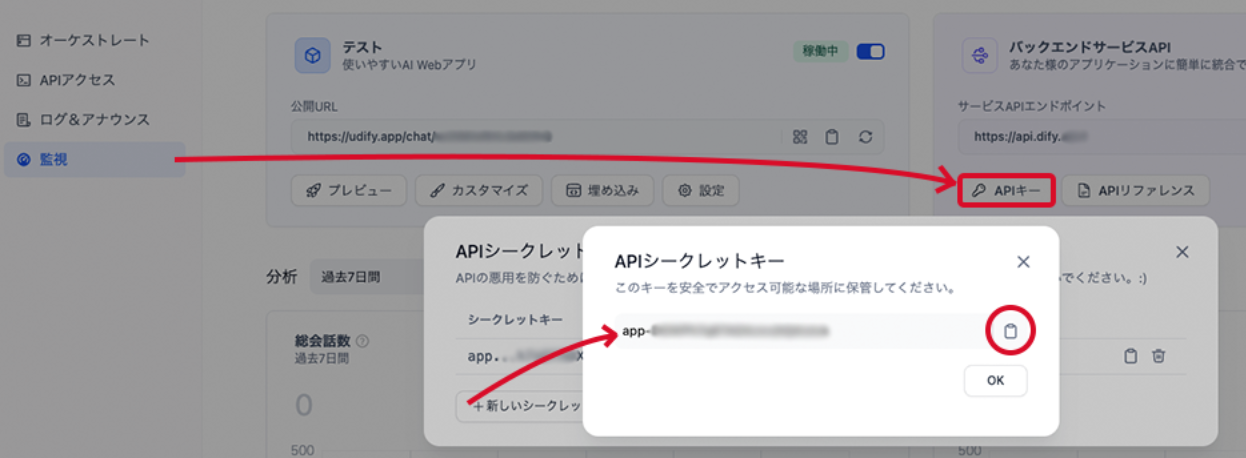Close the APIシークレットキー front dialog

click(x=1023, y=261)
